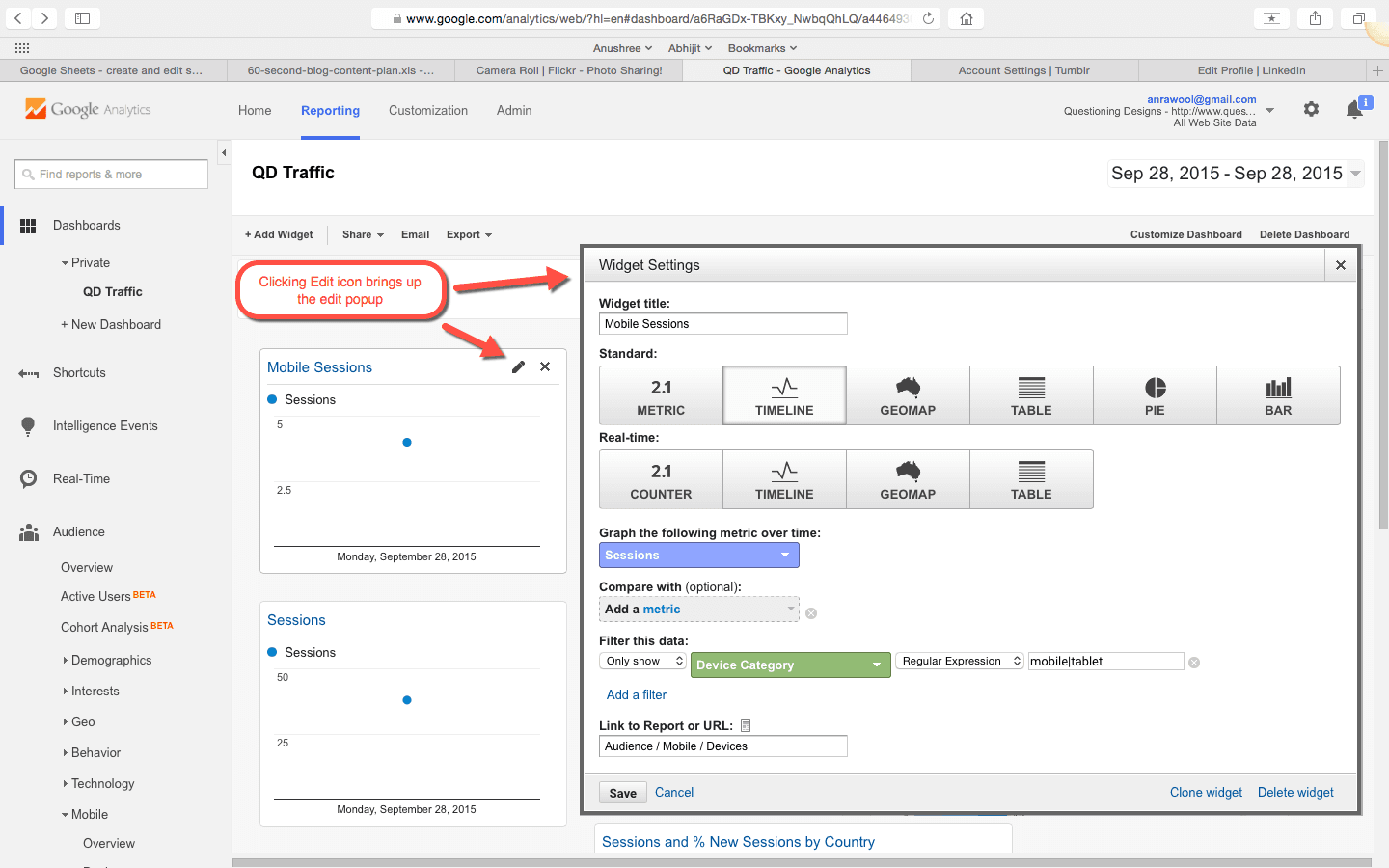The image size is (1389, 868).
Task: Open Intelligence Events in the sidebar
Action: 105,426
